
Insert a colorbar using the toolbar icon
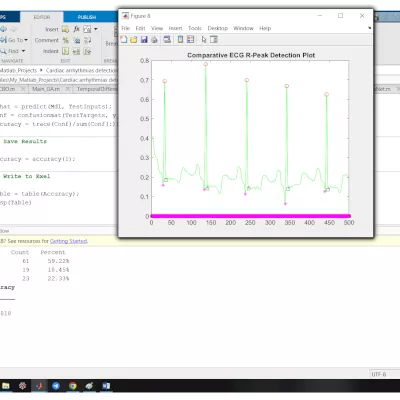point(180,40)
